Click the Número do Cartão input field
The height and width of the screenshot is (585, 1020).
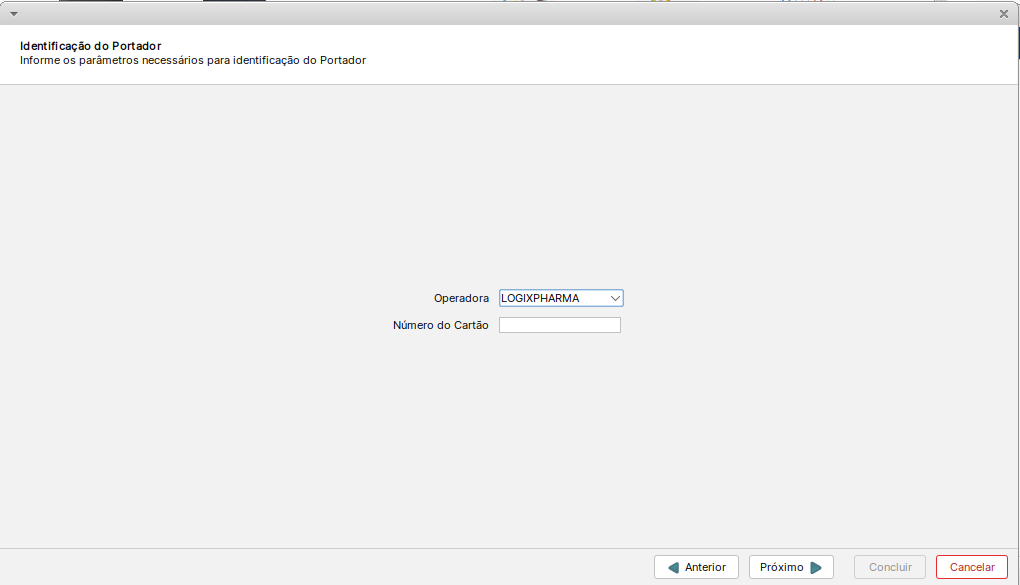pos(559,325)
